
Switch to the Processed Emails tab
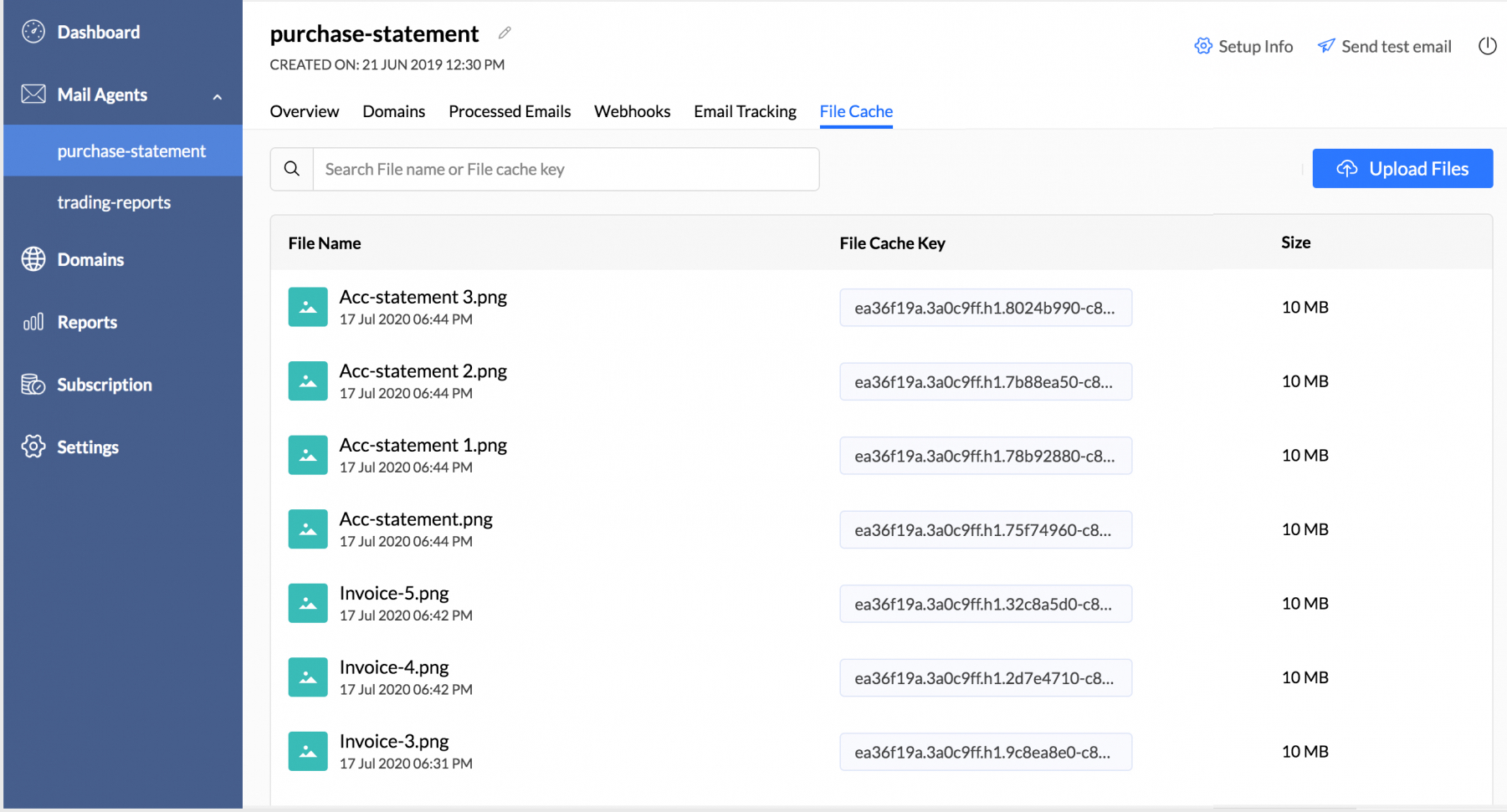(510, 111)
